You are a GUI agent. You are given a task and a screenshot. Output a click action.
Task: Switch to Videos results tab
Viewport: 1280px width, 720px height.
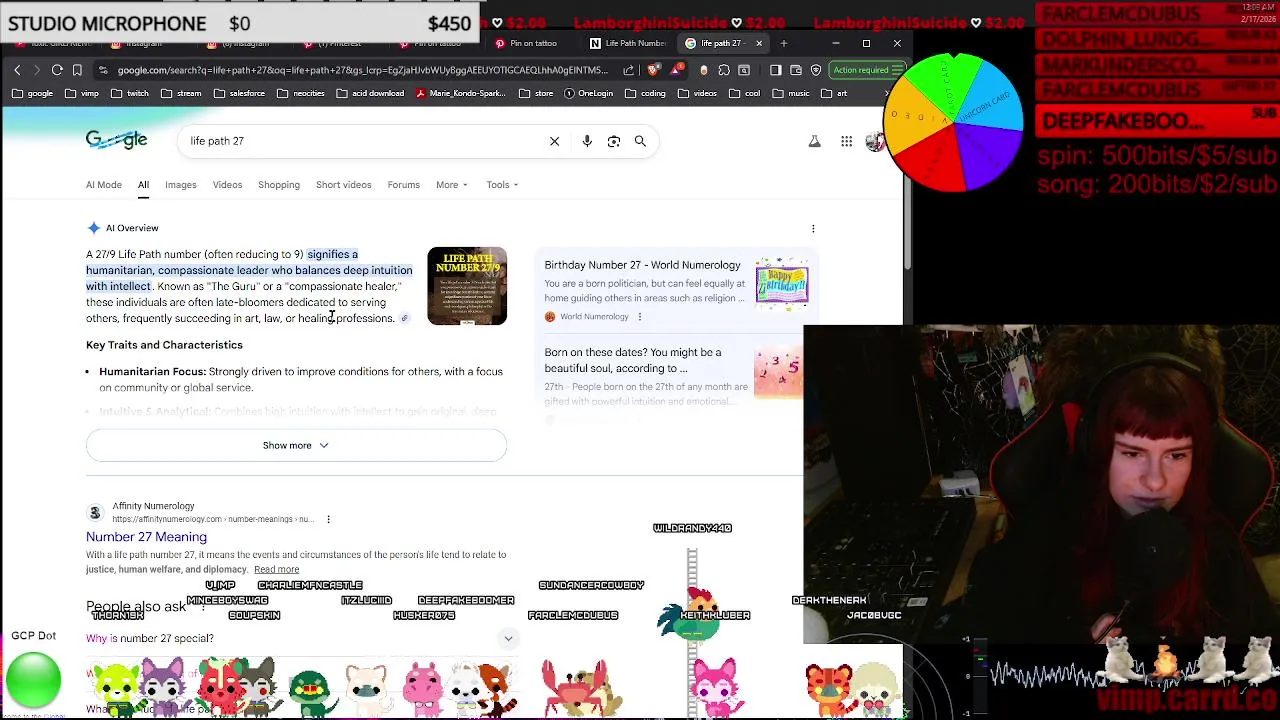point(227,185)
